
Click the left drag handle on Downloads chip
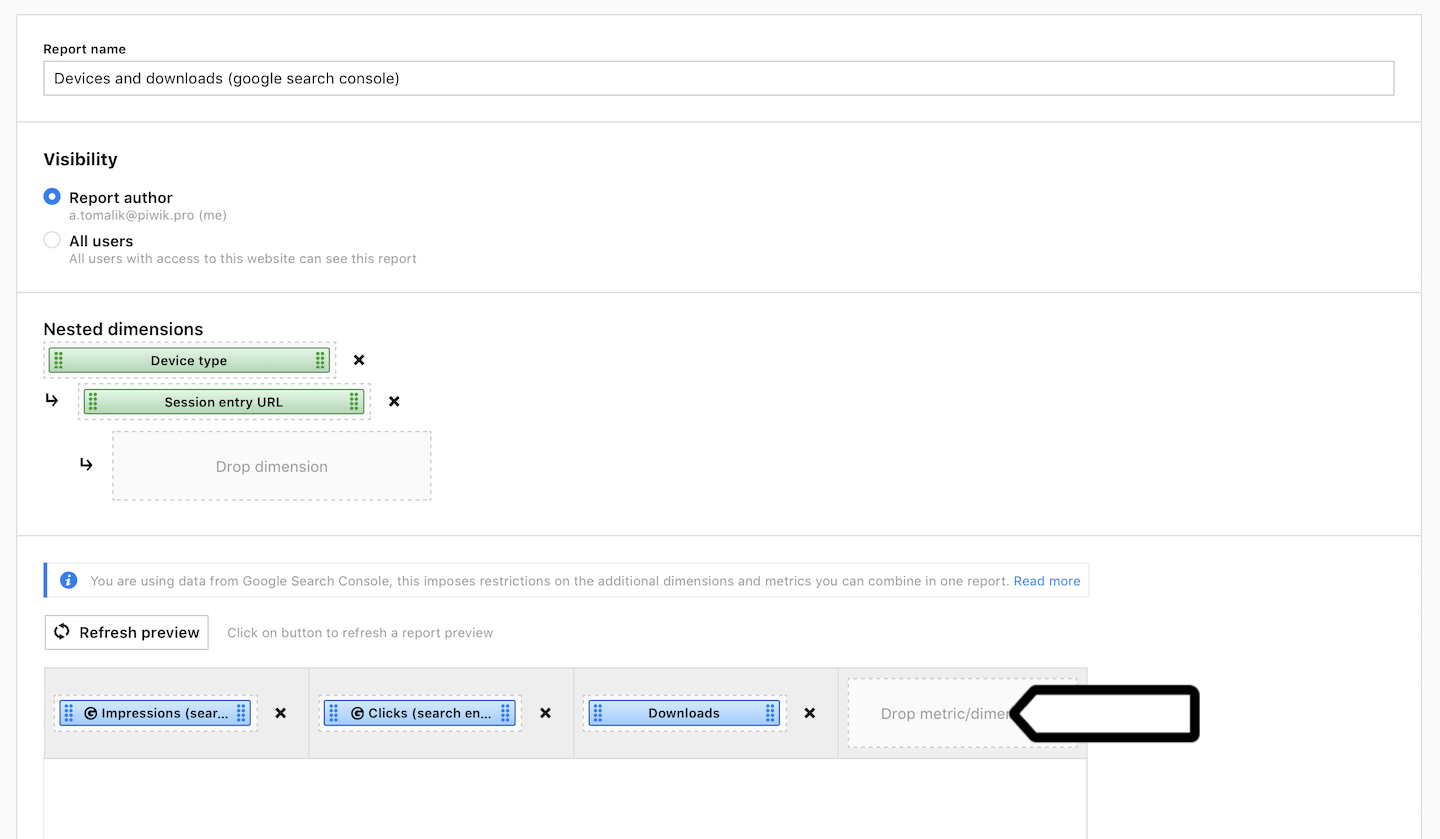tap(597, 713)
